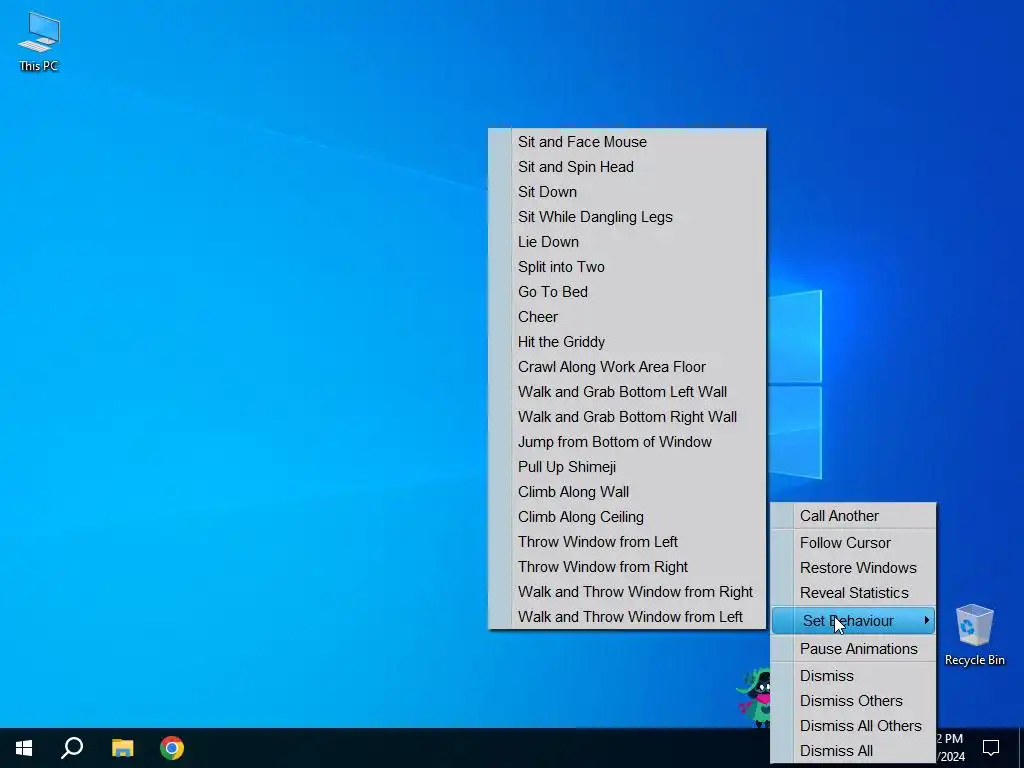Click Dismiss All entry
Image resolution: width=1024 pixels, height=768 pixels.
(854, 751)
